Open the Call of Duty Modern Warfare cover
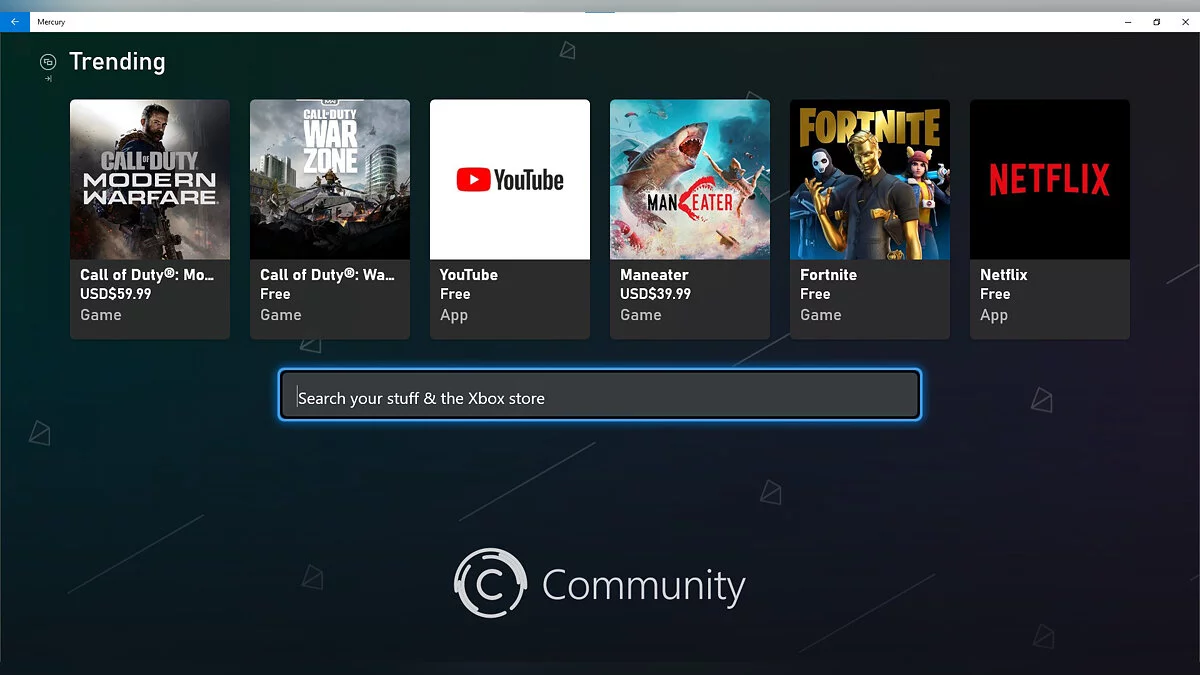The image size is (1200, 675). pos(150,180)
